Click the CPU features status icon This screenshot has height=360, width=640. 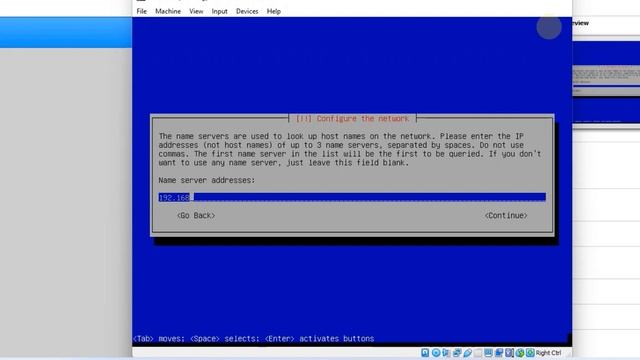click(509, 353)
